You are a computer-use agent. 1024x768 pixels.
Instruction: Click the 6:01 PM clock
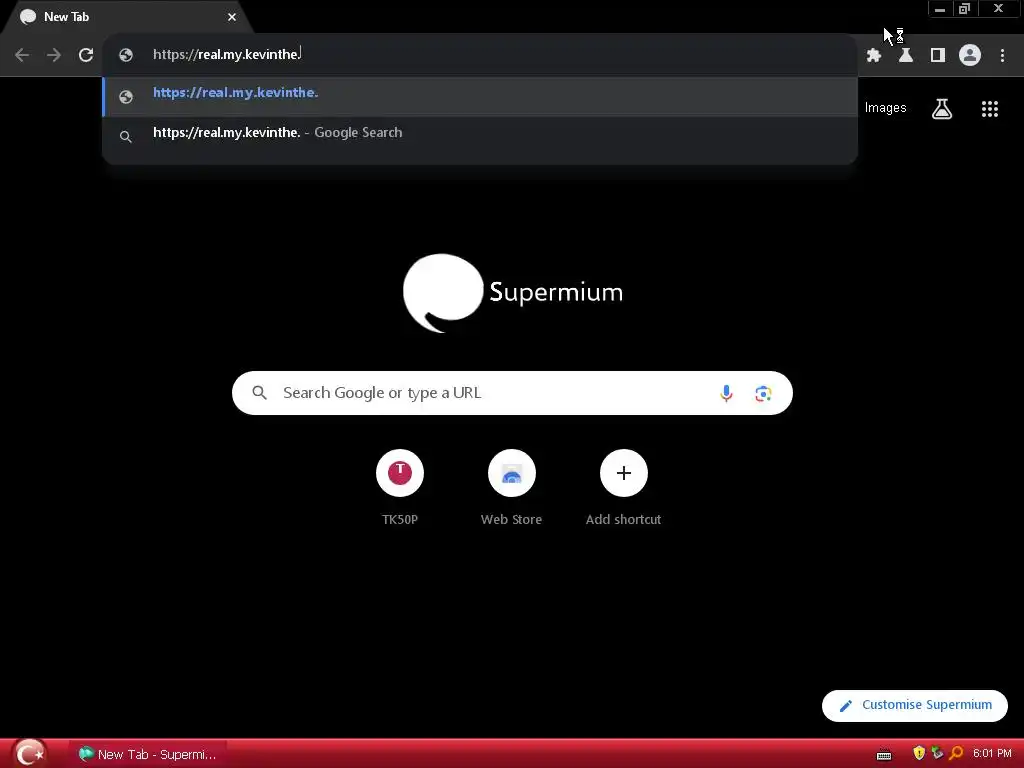(991, 754)
